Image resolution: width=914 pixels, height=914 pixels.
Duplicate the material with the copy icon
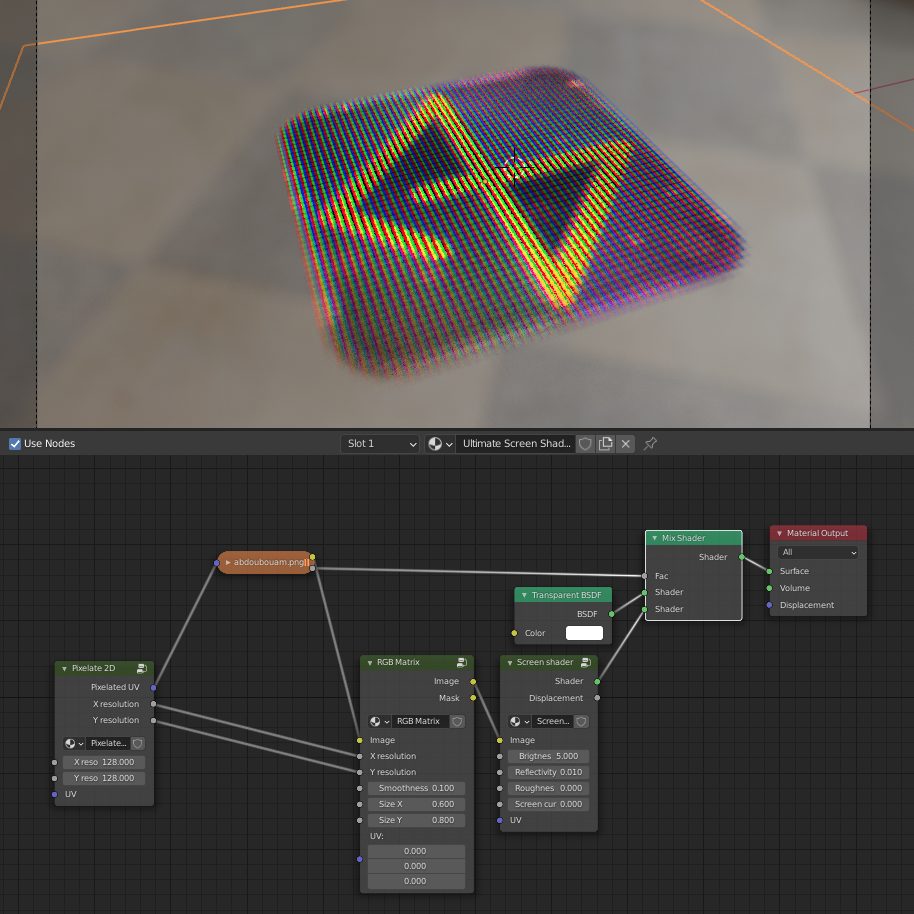(x=607, y=443)
